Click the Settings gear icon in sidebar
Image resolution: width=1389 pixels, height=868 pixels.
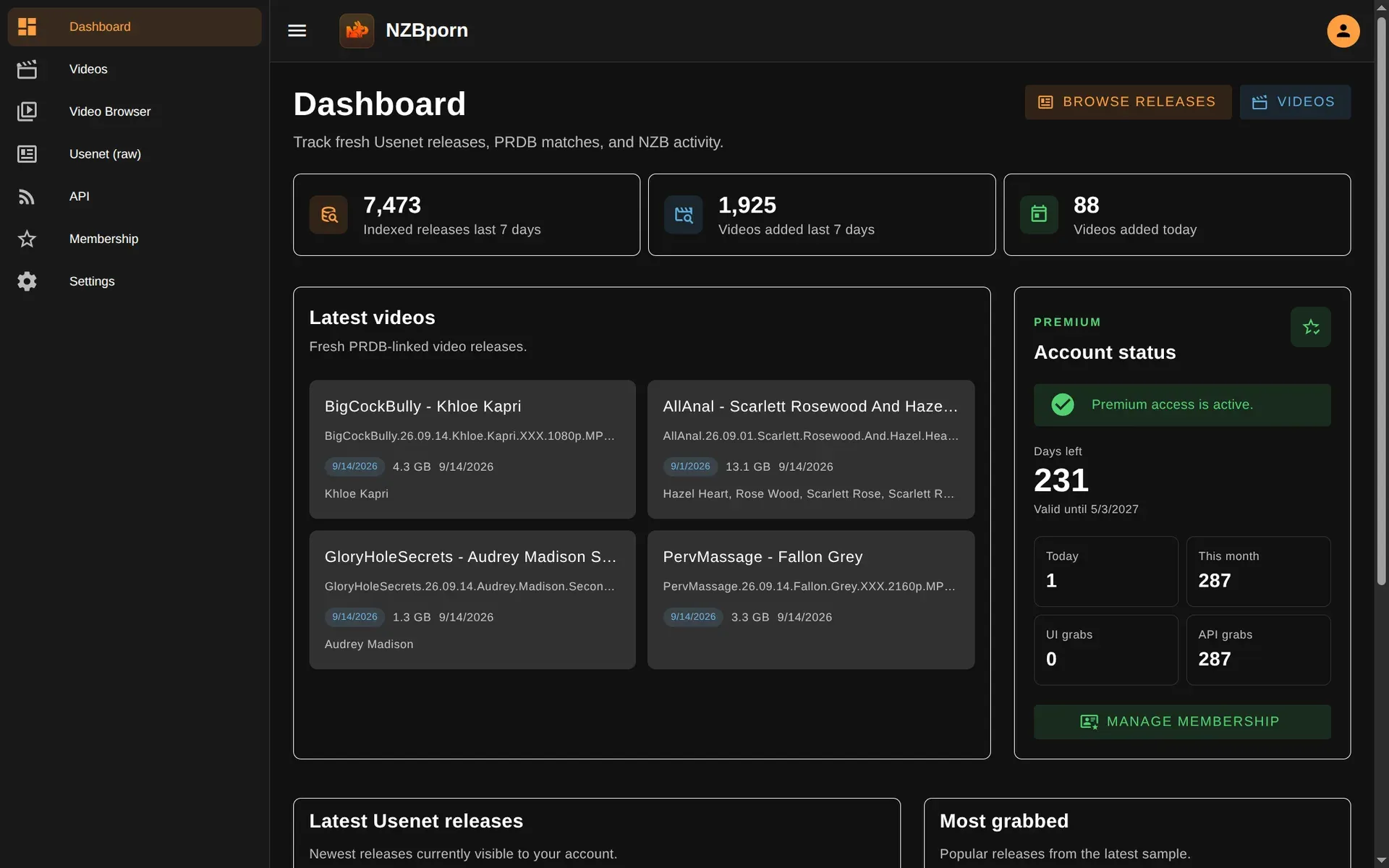pos(27,281)
